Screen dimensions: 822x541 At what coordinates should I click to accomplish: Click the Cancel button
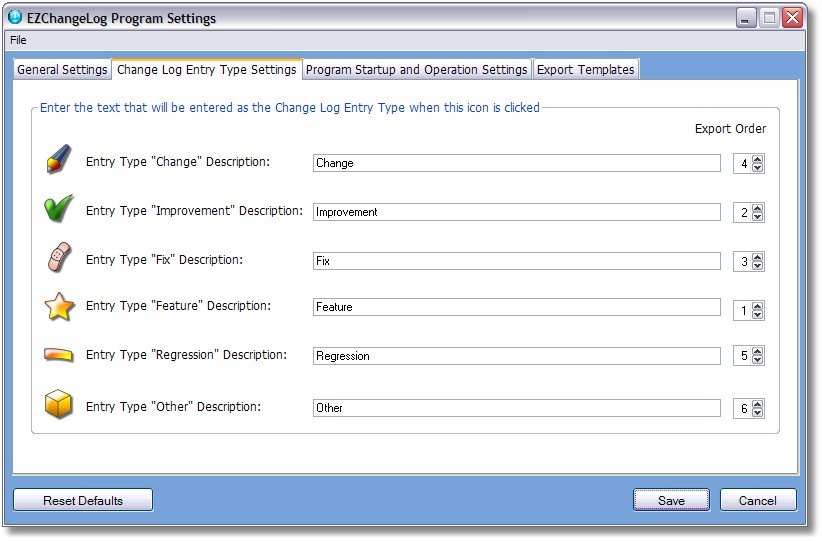click(x=758, y=500)
